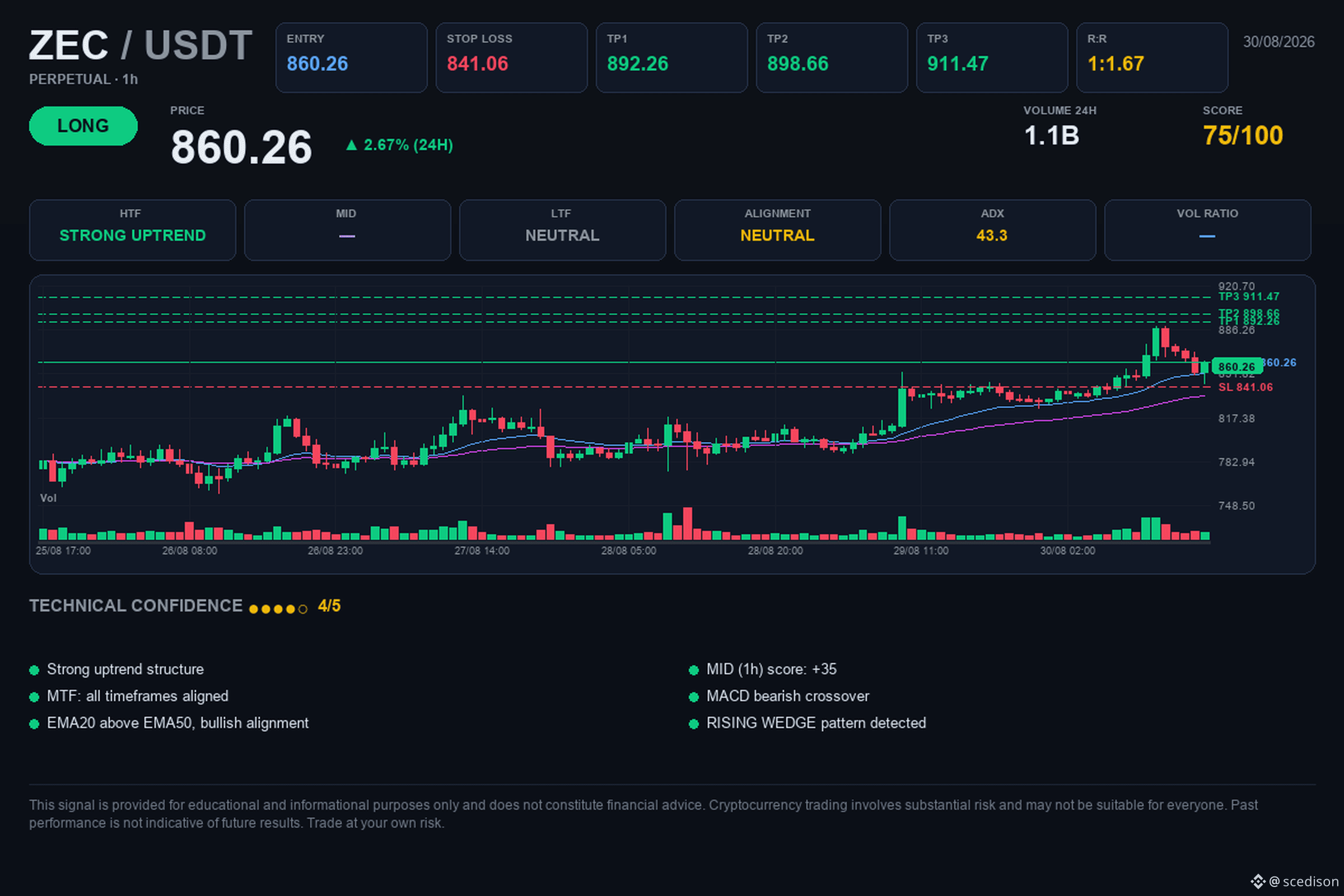Click the 782.94 price axis label
This screenshot has width=1344, height=896.
(1236, 463)
